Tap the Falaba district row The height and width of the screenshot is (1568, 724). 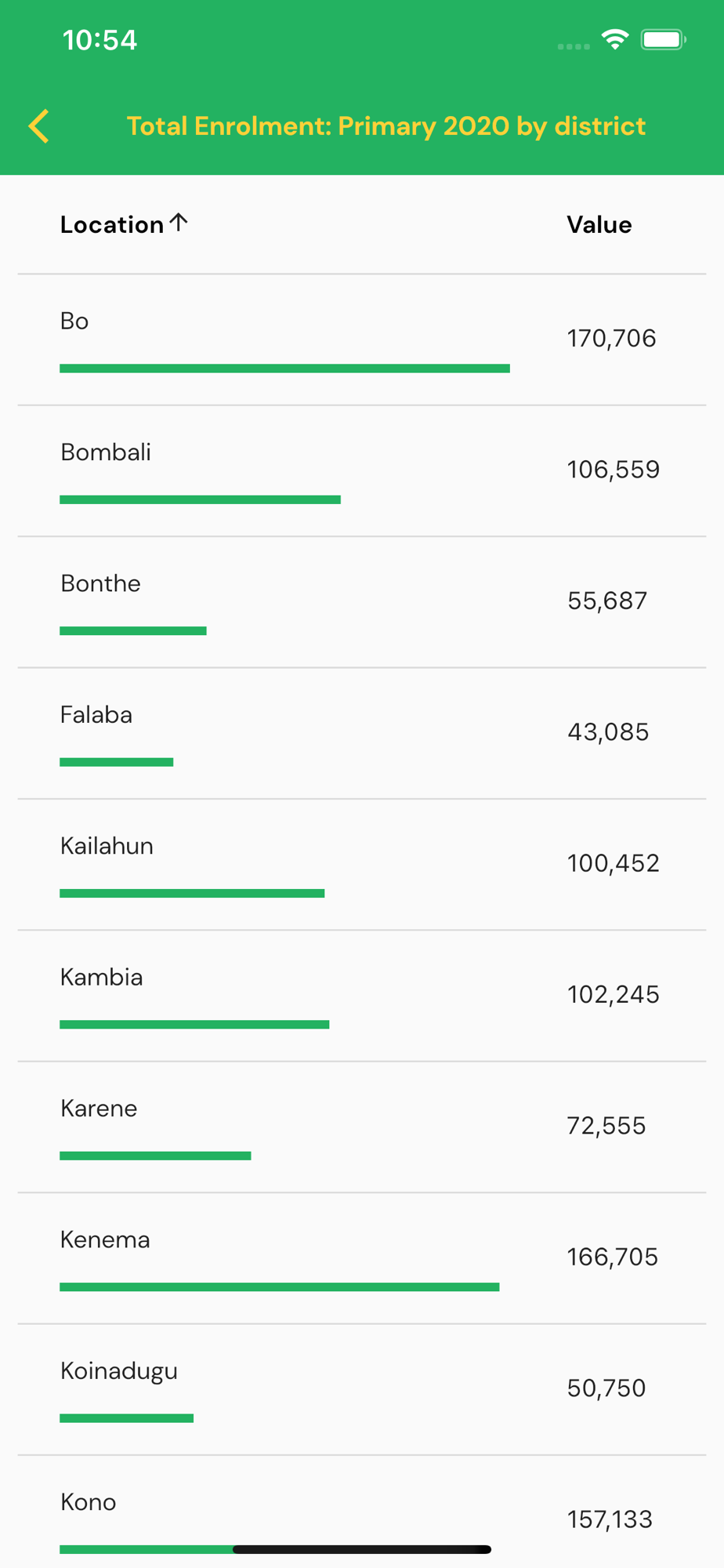click(360, 733)
